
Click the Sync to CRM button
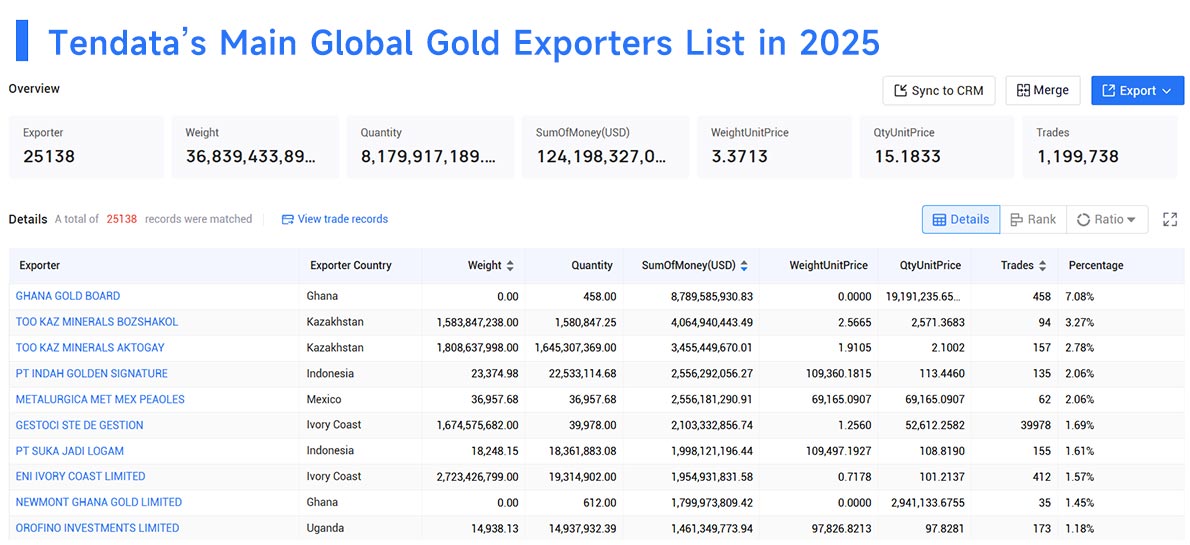pos(939,90)
